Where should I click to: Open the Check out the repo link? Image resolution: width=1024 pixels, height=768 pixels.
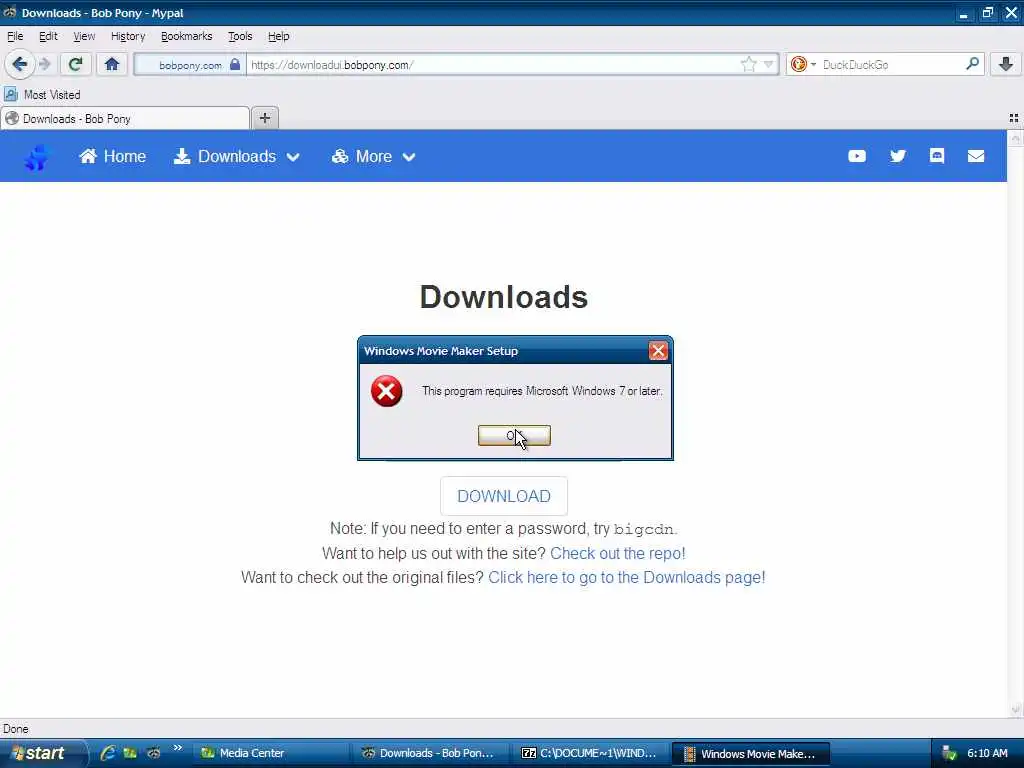click(618, 554)
